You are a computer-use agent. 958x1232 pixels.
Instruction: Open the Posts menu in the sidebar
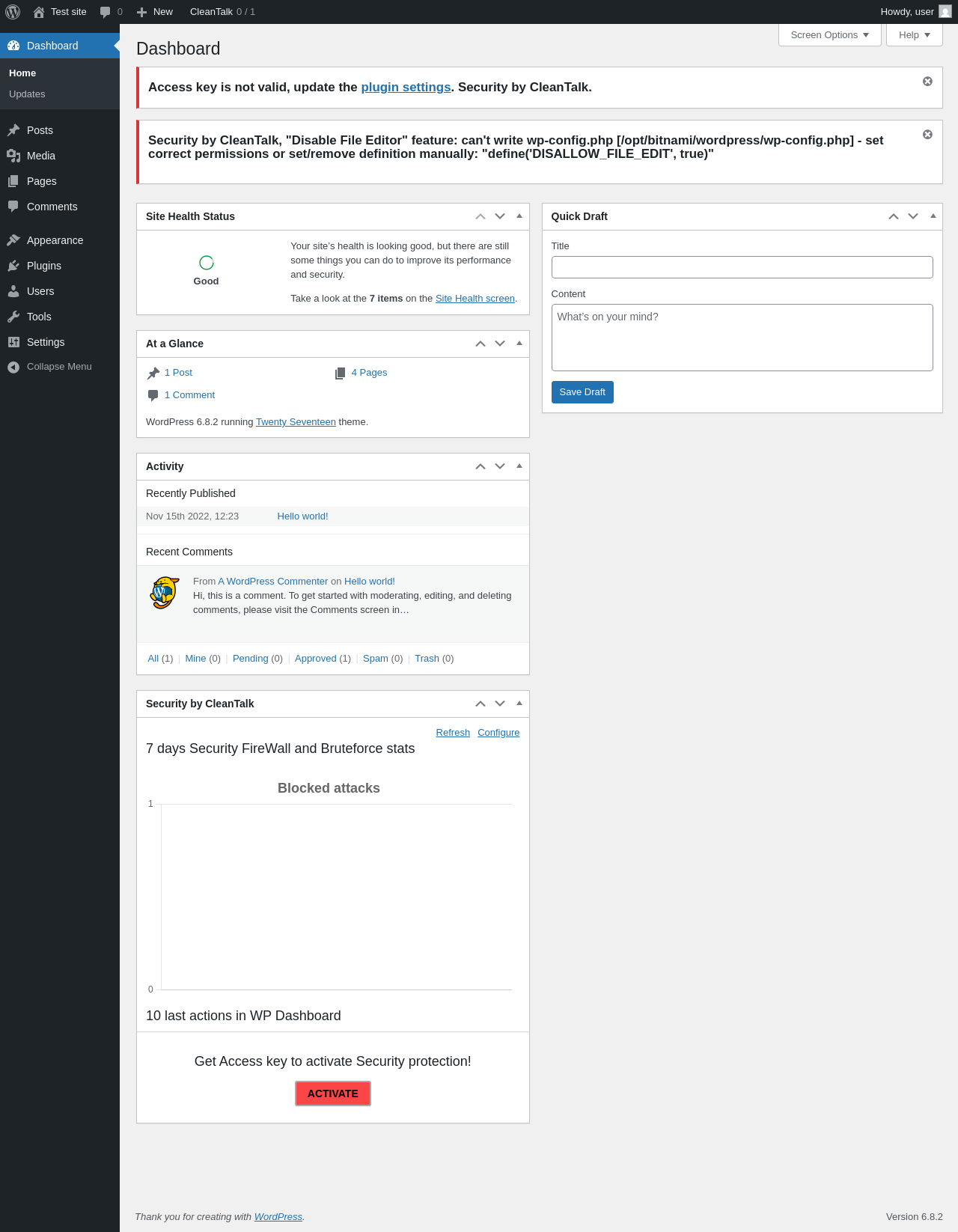(x=60, y=130)
